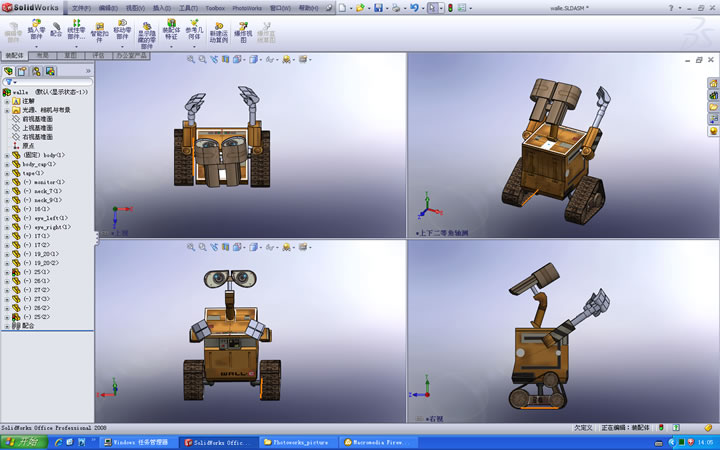Open the Appearances sphere task pane icon

713,131
